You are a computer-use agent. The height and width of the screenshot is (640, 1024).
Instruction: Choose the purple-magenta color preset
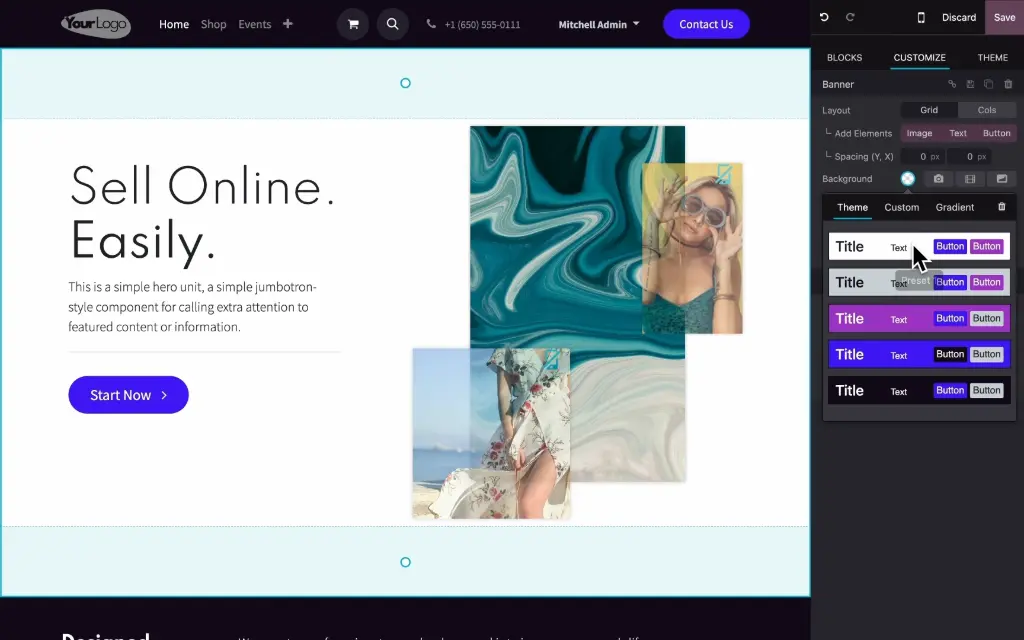coord(919,319)
